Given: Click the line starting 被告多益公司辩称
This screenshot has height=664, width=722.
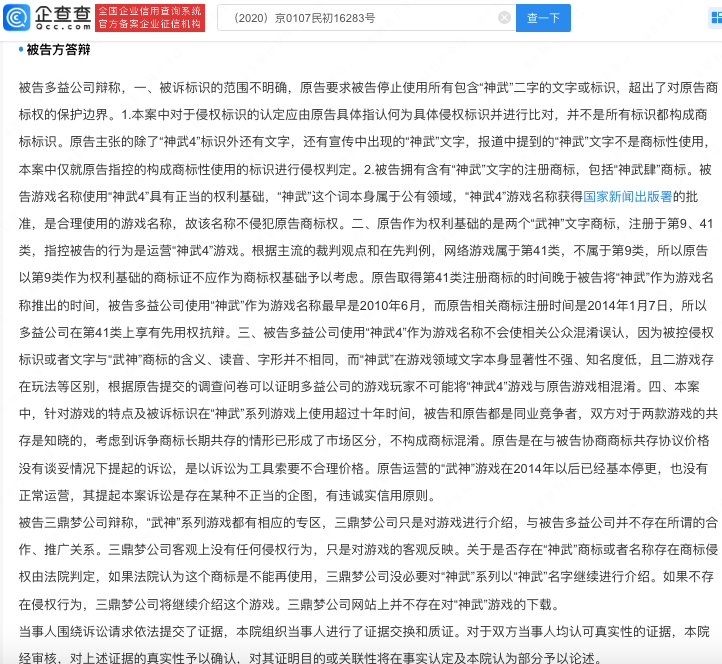Looking at the screenshot, I should [x=368, y=87].
